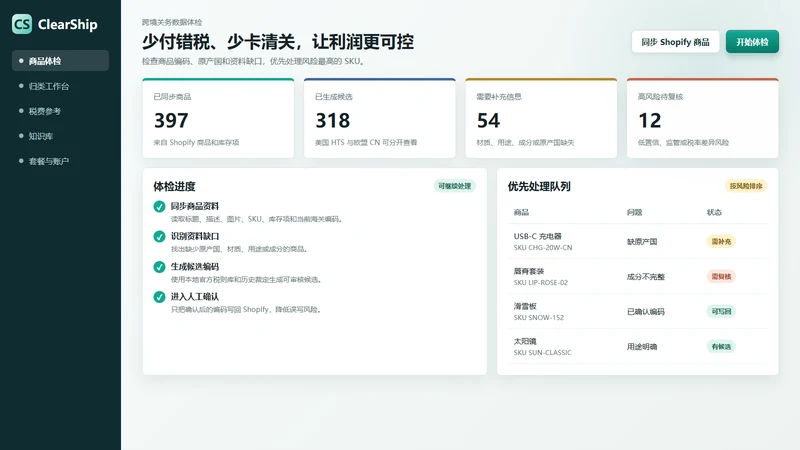Viewport: 800px width, 450px height.
Task: Click the 状态 column header
Action: (x=714, y=212)
